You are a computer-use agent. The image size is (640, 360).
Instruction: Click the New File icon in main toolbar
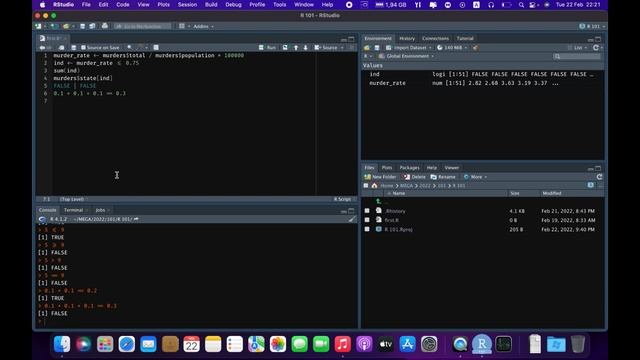pos(39,26)
